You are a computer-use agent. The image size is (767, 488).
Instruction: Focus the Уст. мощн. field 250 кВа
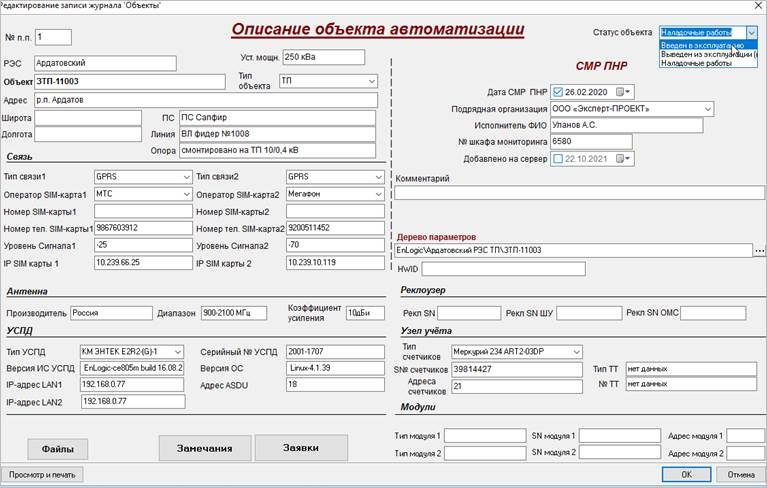click(x=324, y=57)
